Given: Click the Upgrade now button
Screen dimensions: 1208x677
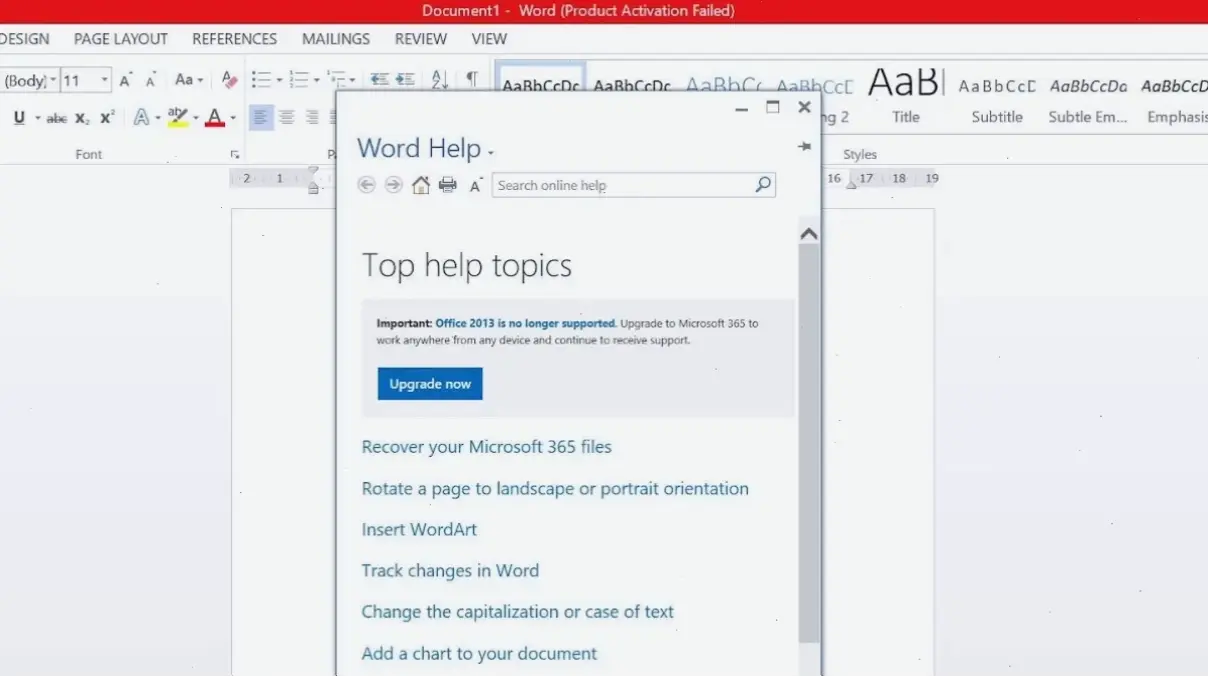Looking at the screenshot, I should tap(430, 384).
